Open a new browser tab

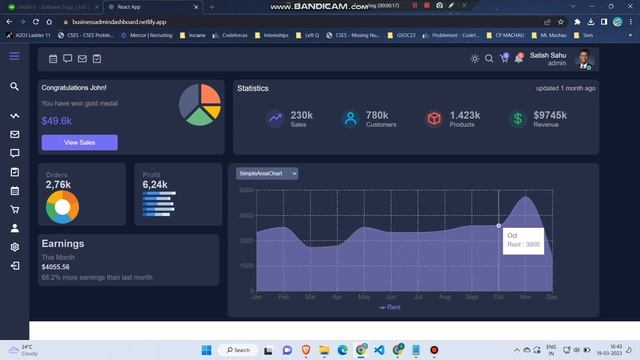212,7
